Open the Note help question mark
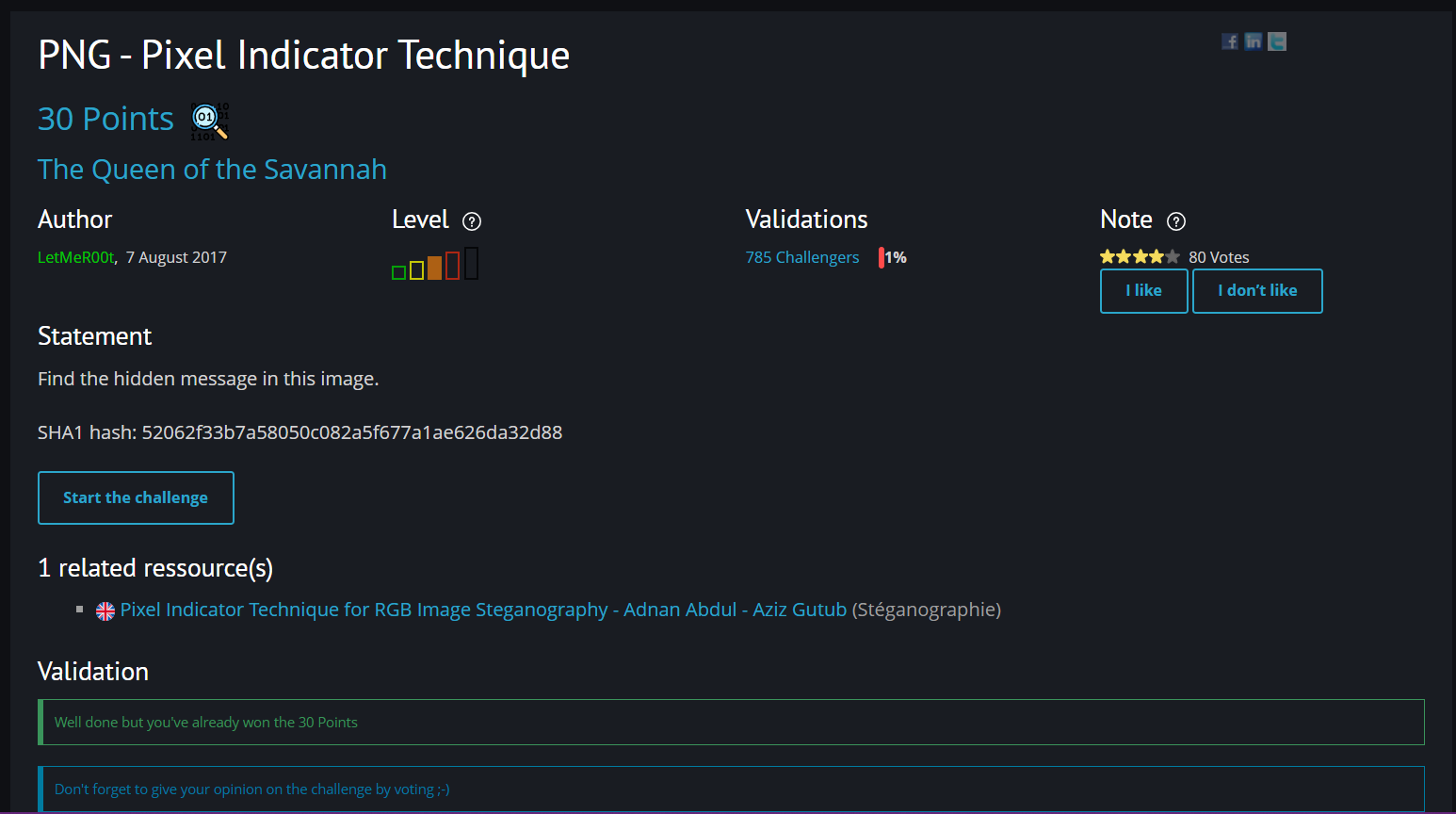This screenshot has width=1456, height=814. coord(1176,221)
